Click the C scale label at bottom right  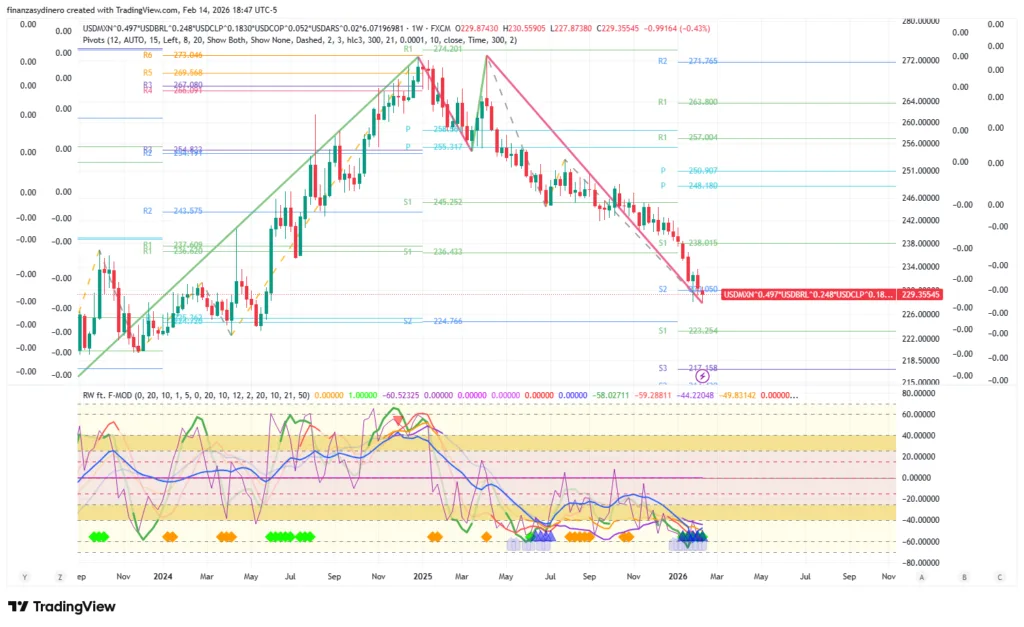(999, 577)
